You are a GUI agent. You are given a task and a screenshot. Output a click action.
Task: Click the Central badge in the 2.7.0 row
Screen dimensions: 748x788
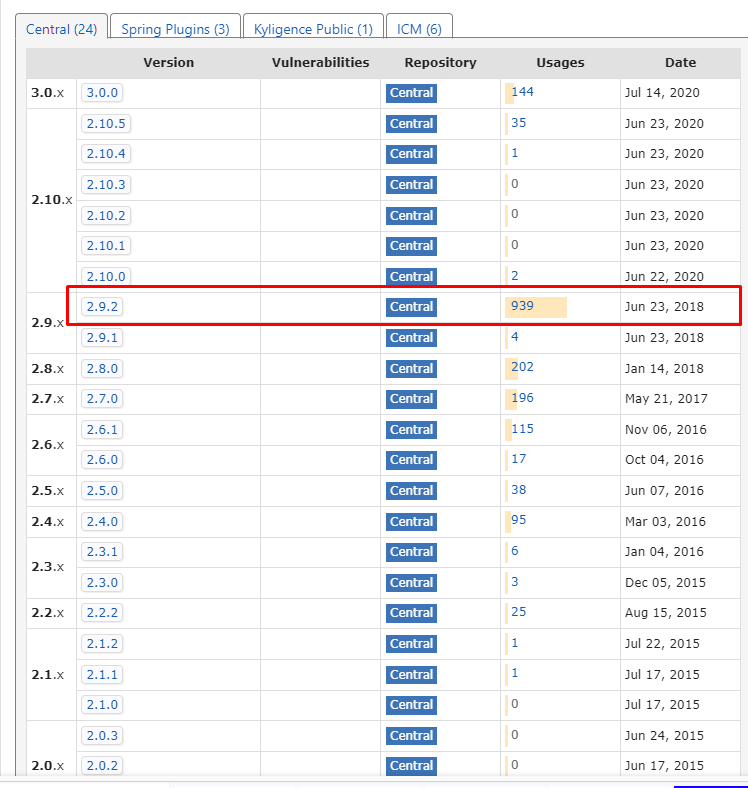(x=411, y=399)
